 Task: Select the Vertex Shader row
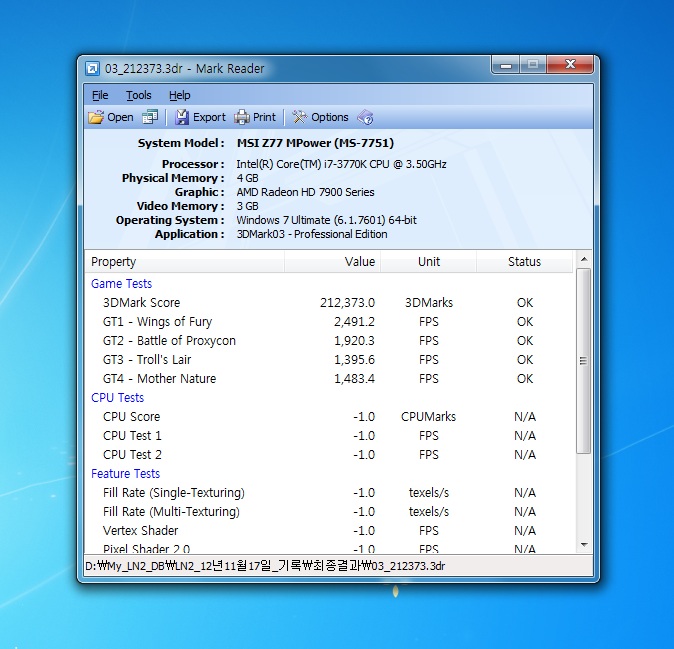[329, 530]
